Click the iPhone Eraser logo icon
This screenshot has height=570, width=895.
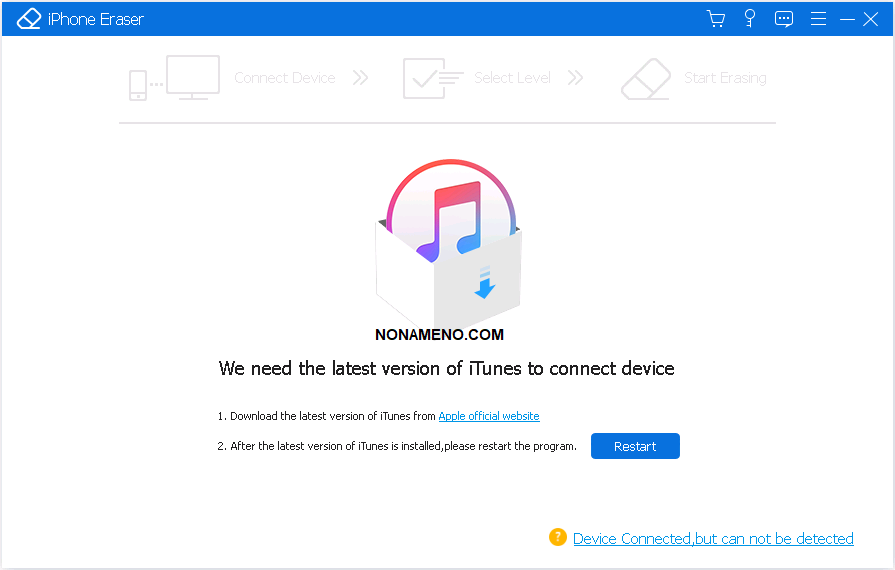point(28,19)
